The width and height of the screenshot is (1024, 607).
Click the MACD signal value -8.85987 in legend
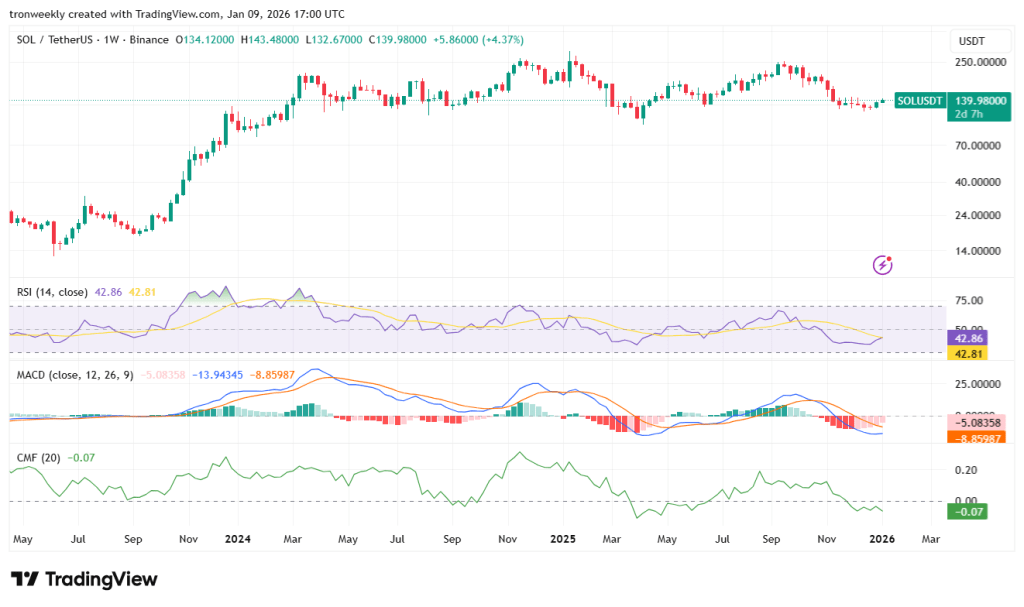point(272,375)
